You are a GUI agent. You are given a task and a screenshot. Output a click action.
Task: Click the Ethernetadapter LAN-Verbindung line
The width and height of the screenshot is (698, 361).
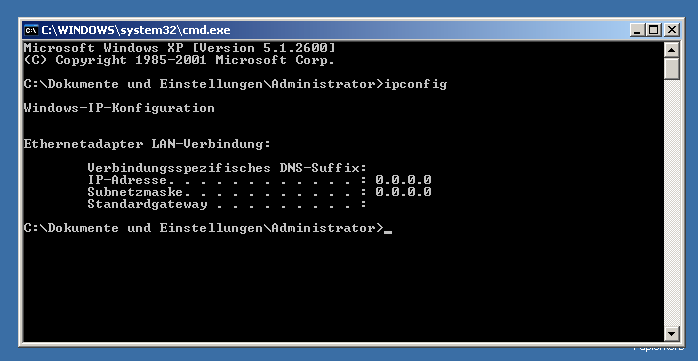pos(147,144)
